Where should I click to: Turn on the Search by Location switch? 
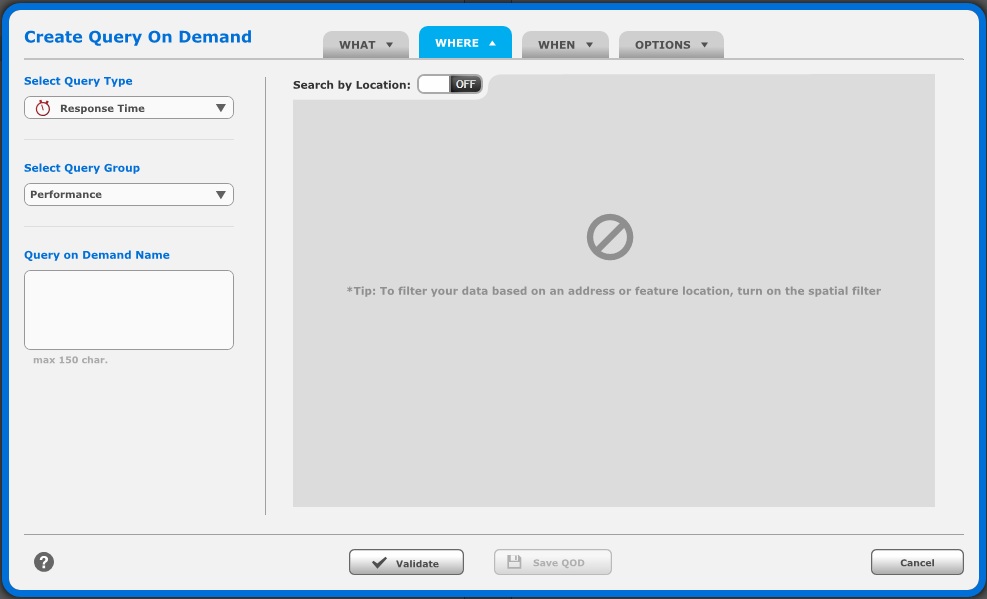click(x=449, y=85)
